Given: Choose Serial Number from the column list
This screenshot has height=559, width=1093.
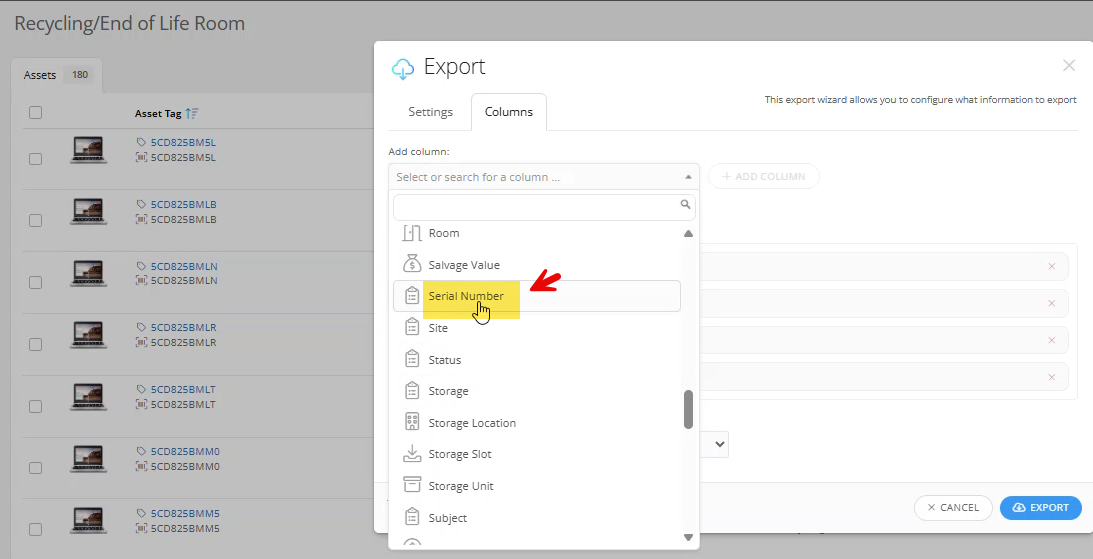Looking at the screenshot, I should click(466, 296).
